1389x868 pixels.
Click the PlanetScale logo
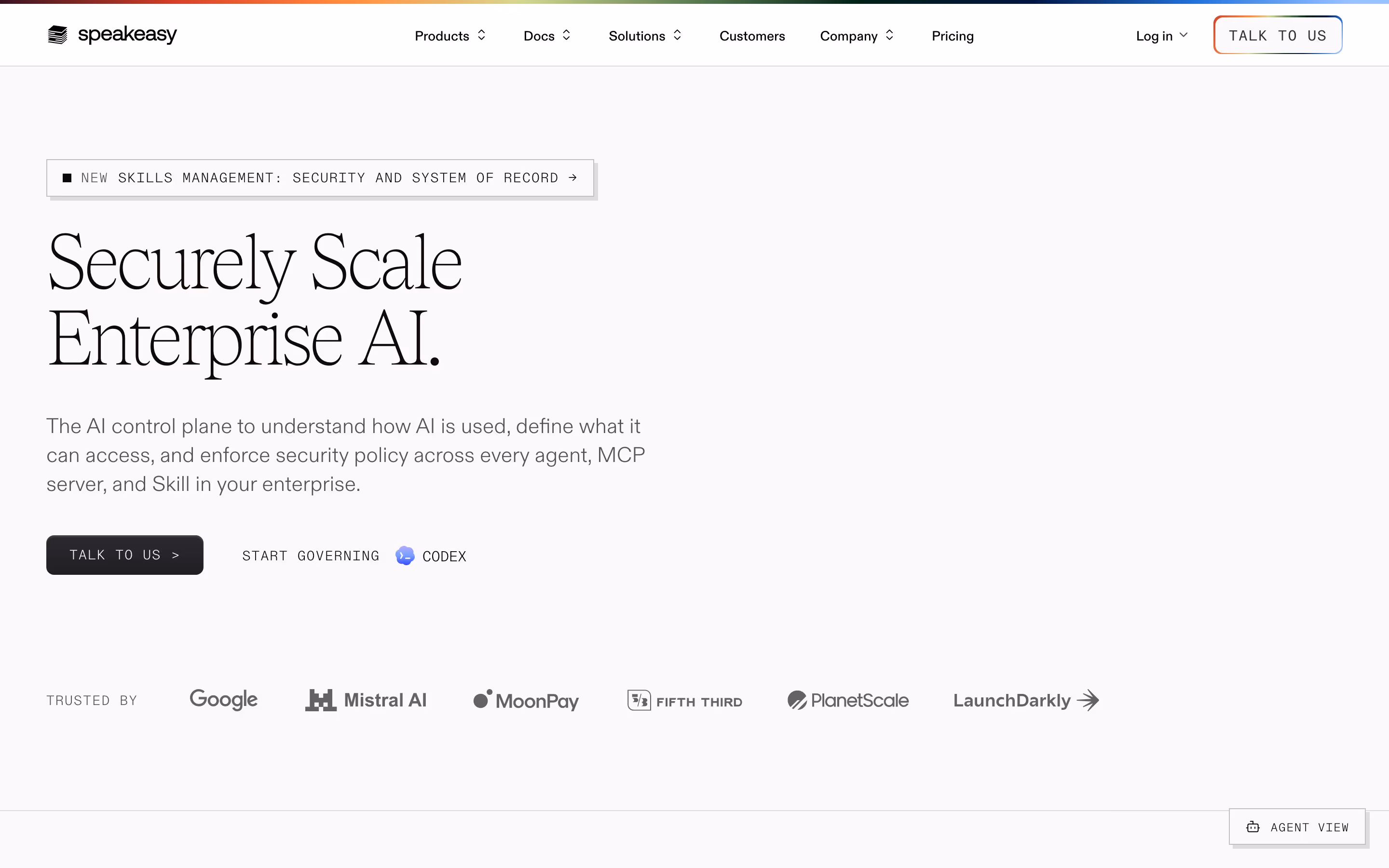[848, 700]
